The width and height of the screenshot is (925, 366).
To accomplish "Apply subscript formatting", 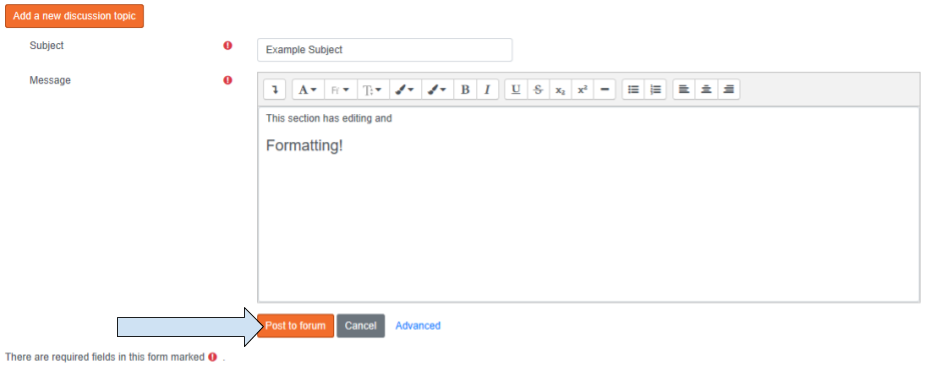I will 560,90.
